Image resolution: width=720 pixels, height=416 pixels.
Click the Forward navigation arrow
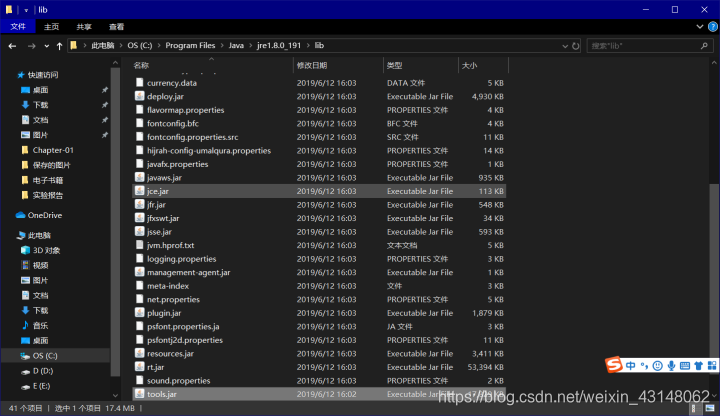click(31, 46)
